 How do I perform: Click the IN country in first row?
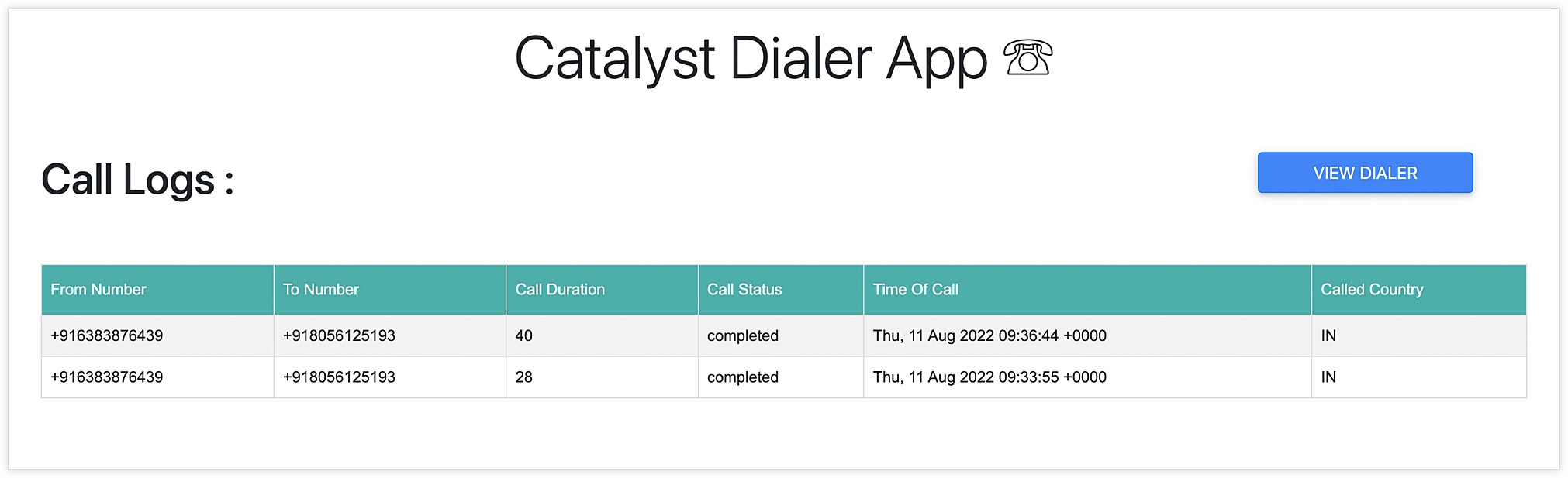click(x=1328, y=335)
